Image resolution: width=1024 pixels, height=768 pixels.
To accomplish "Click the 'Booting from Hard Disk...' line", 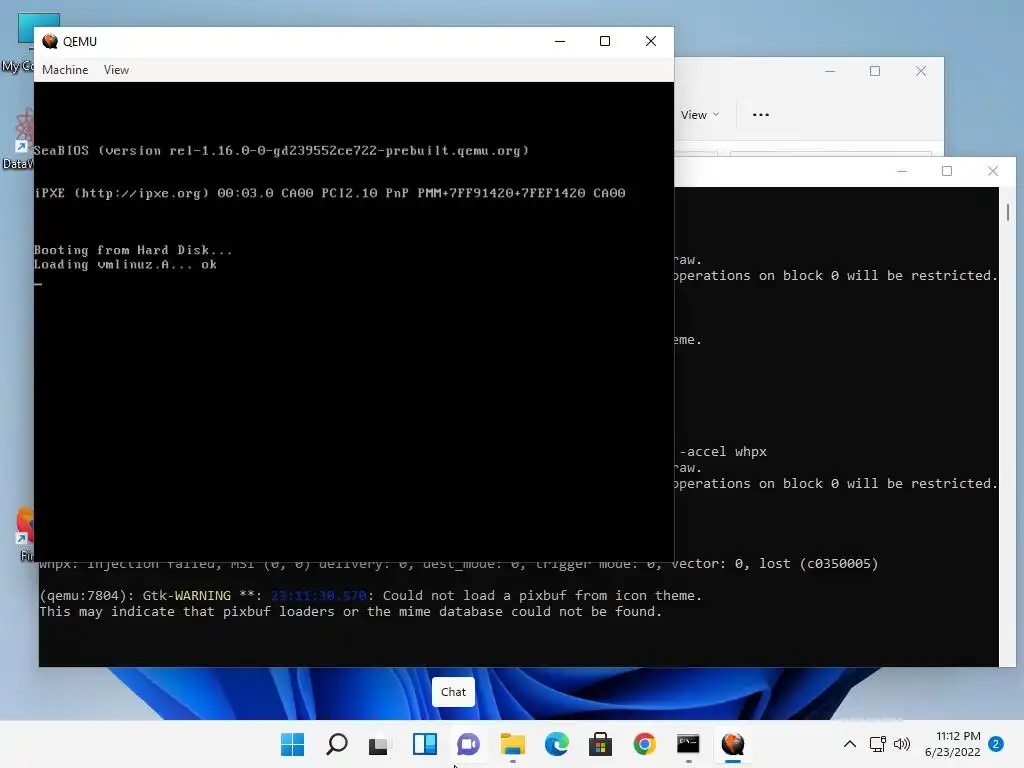I will pyautogui.click(x=133, y=250).
